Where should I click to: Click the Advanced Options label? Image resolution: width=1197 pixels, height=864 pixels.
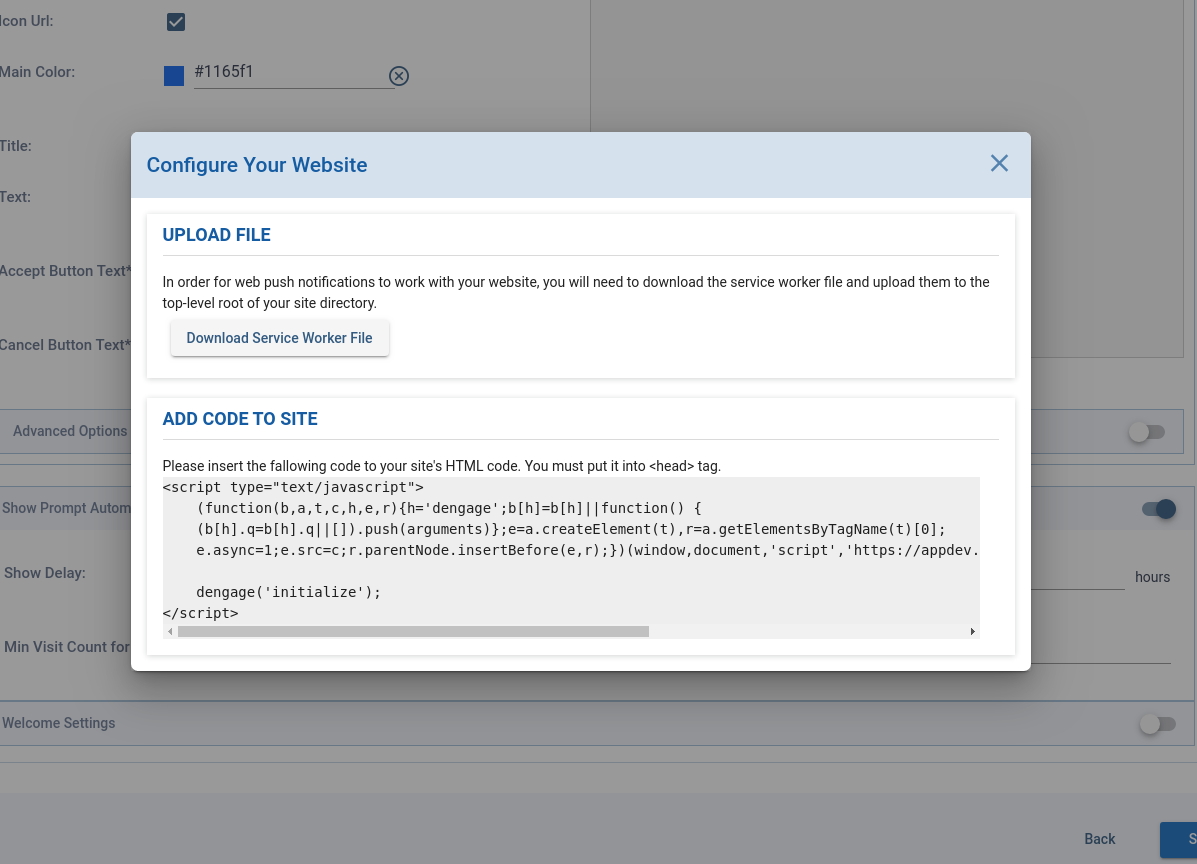click(70, 431)
